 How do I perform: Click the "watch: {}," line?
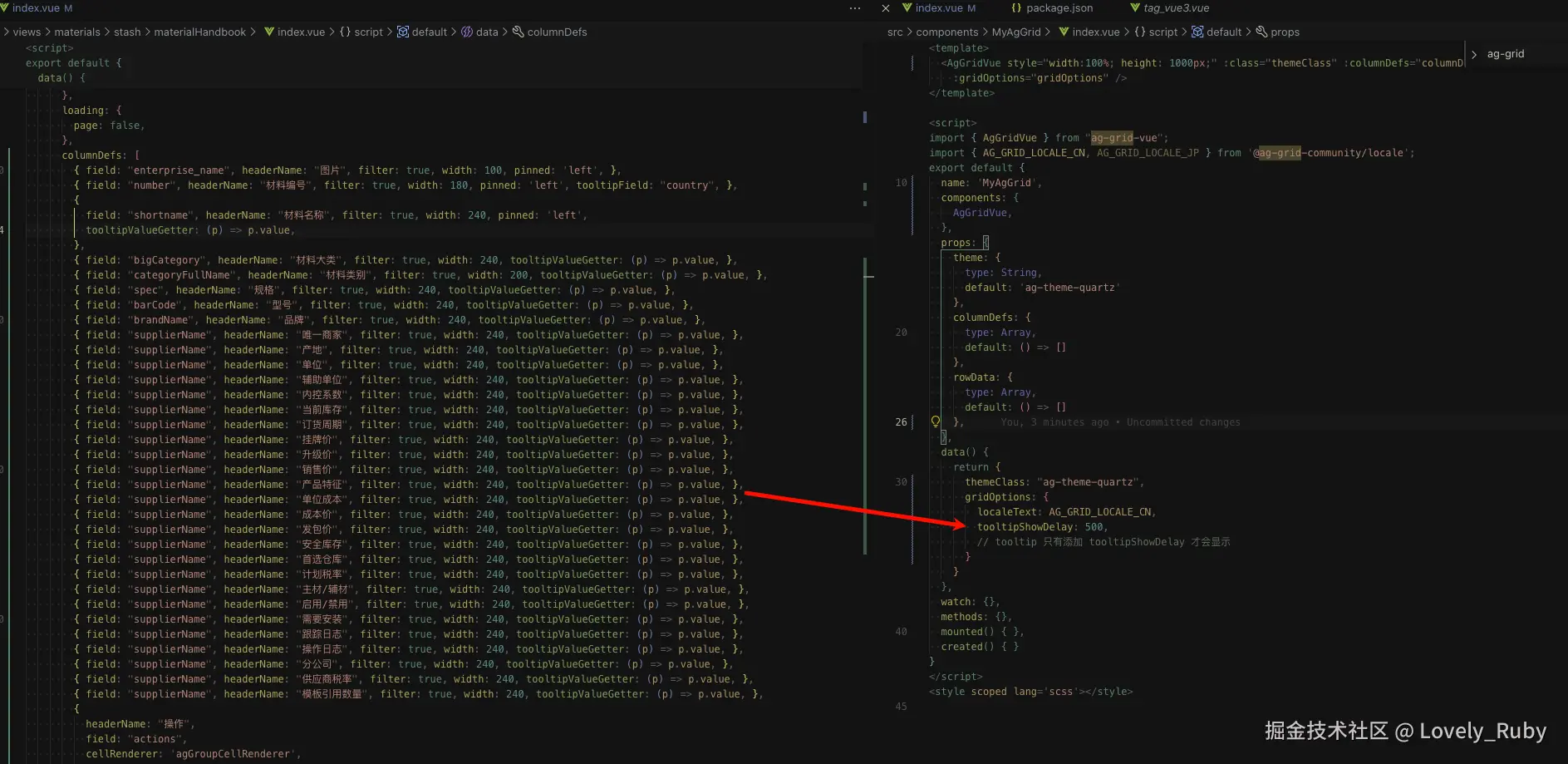tap(971, 602)
